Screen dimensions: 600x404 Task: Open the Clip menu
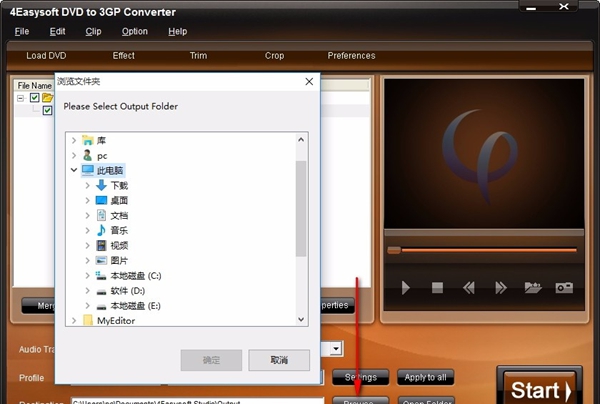click(x=93, y=31)
